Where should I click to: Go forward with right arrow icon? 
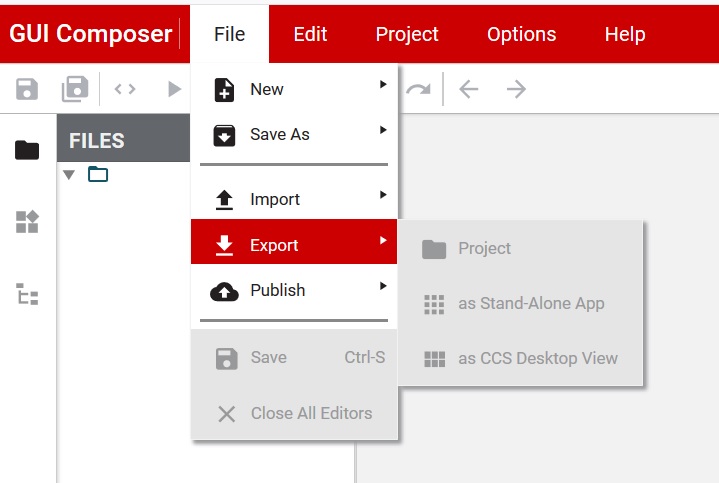click(516, 90)
